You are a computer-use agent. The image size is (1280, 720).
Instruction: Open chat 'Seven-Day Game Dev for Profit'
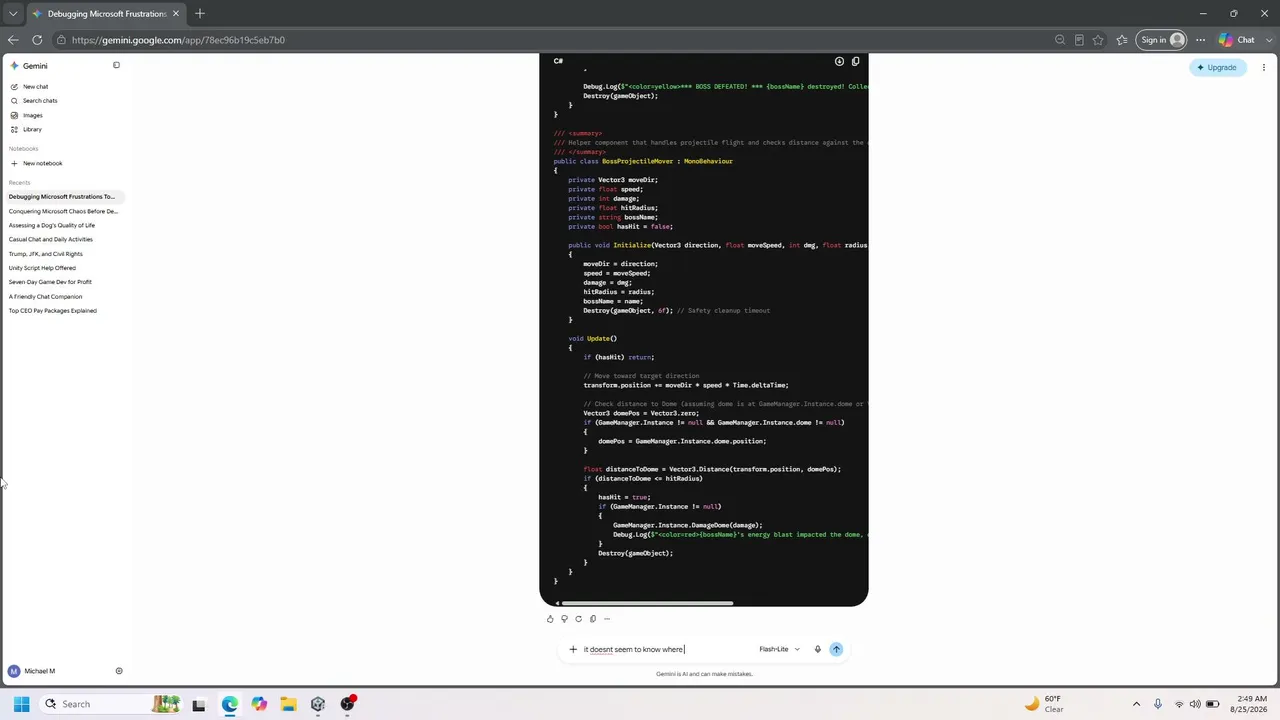50,282
